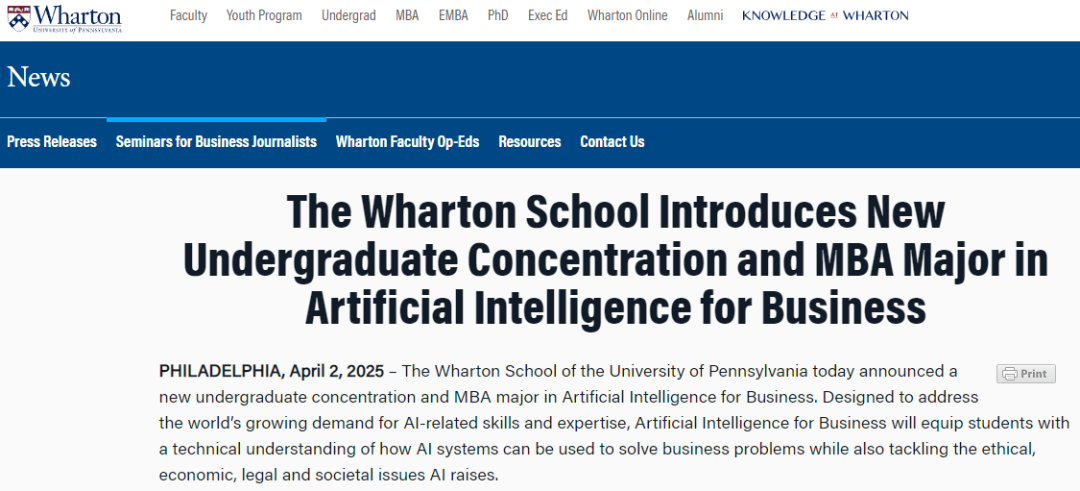
Task: Select MBA in the top navigation
Action: 407,16
